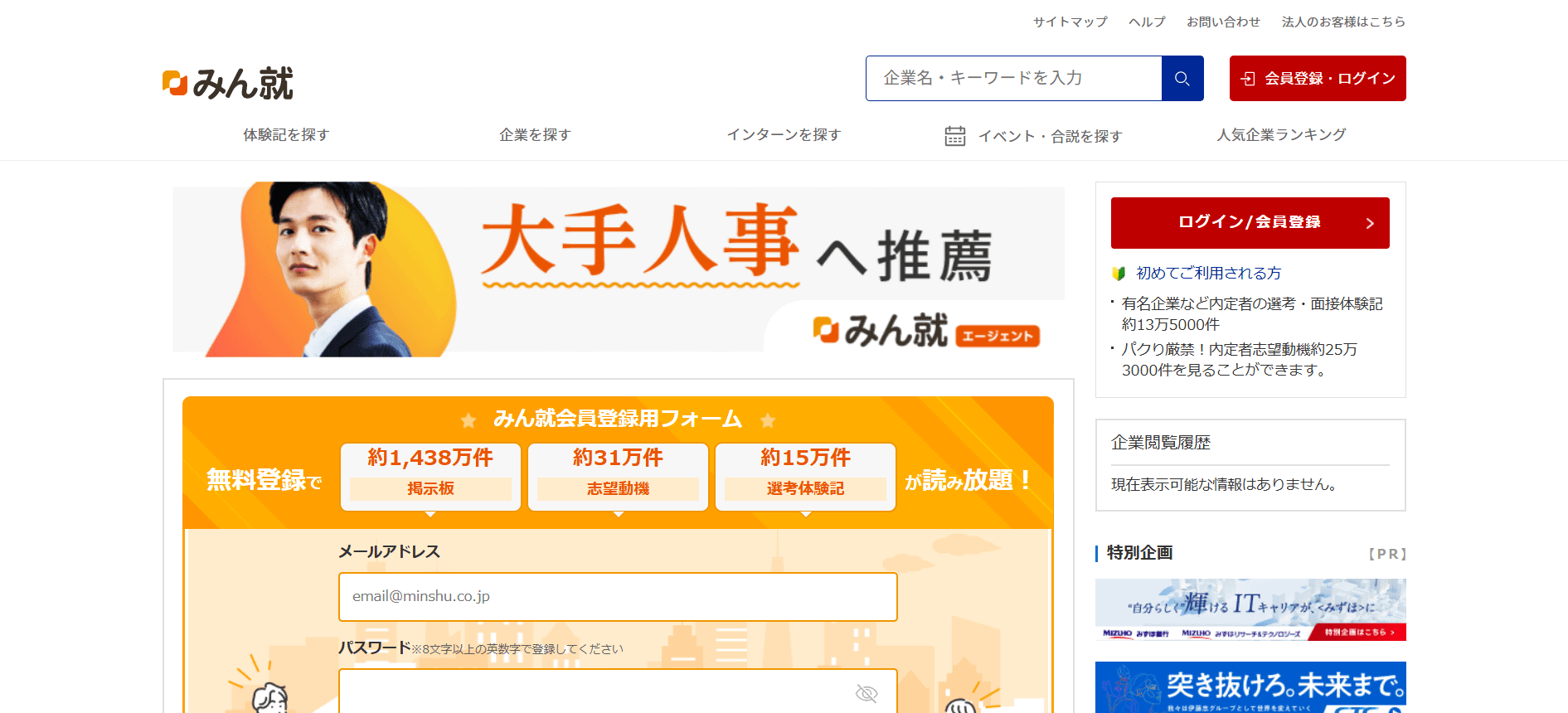This screenshot has width=1568, height=713.
Task: Select the 約31万件 志望動機 card
Action: pyautogui.click(x=618, y=477)
